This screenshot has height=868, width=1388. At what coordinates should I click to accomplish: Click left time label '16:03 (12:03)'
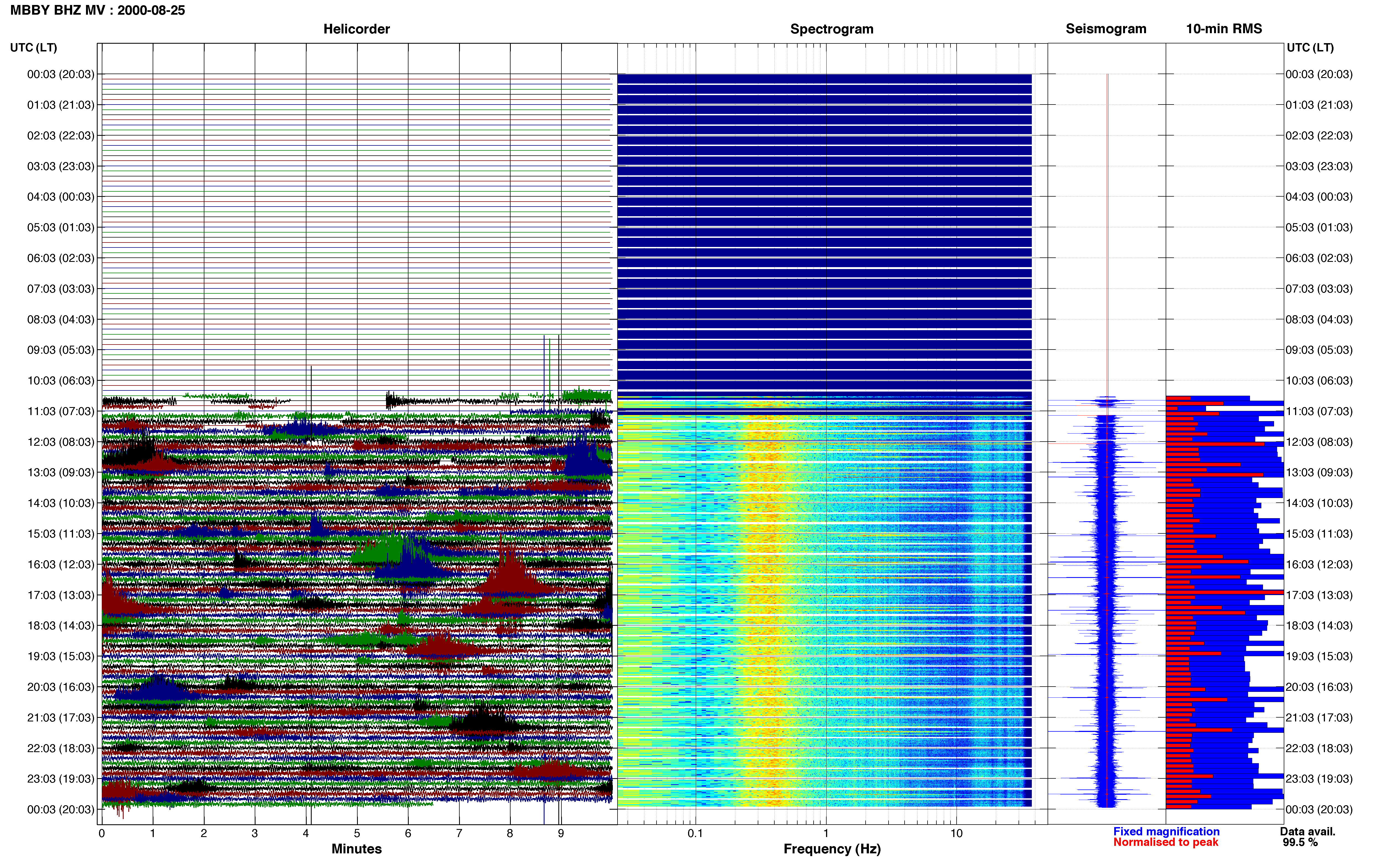coord(61,564)
